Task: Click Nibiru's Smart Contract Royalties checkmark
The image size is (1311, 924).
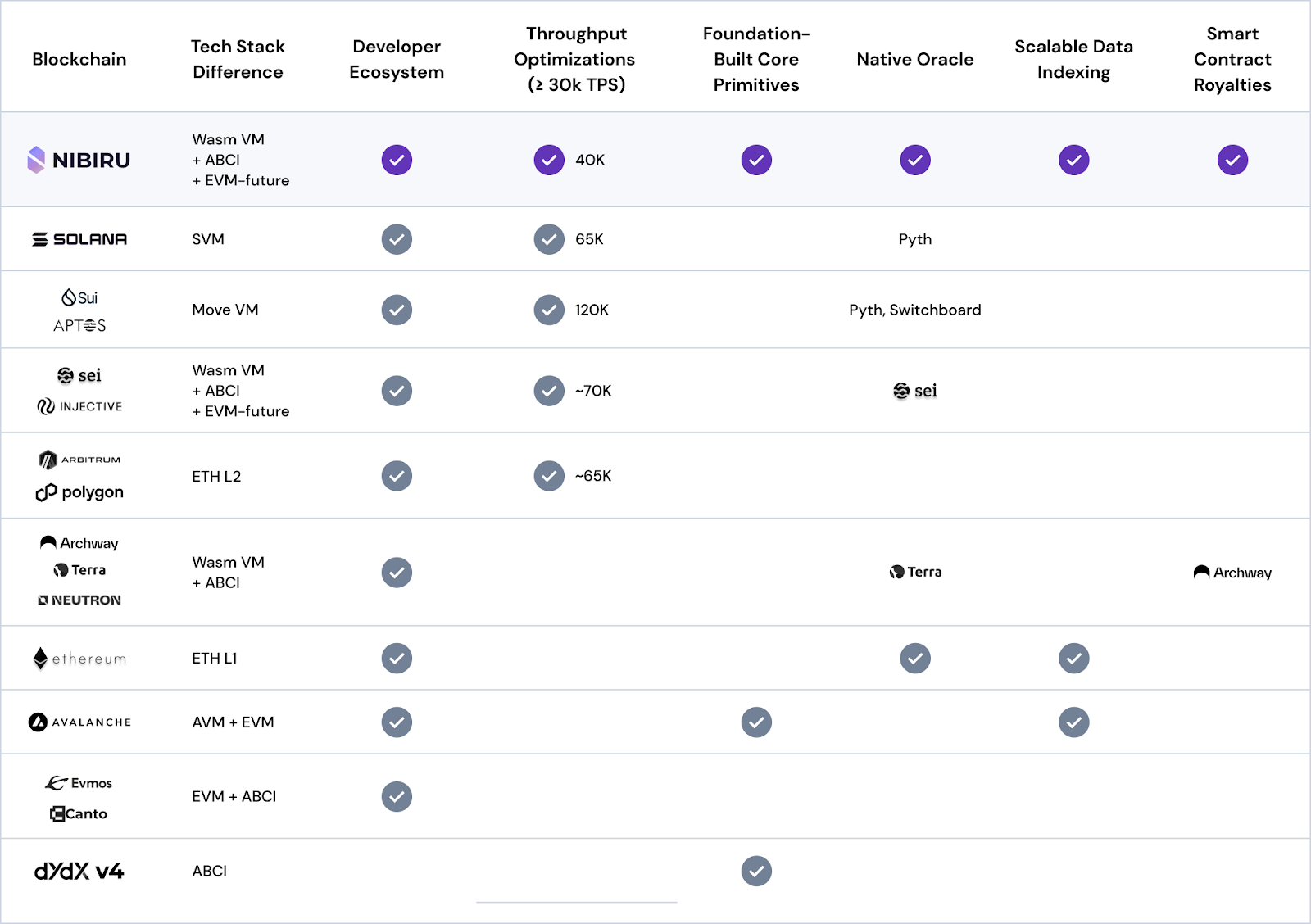Action: (x=1232, y=160)
